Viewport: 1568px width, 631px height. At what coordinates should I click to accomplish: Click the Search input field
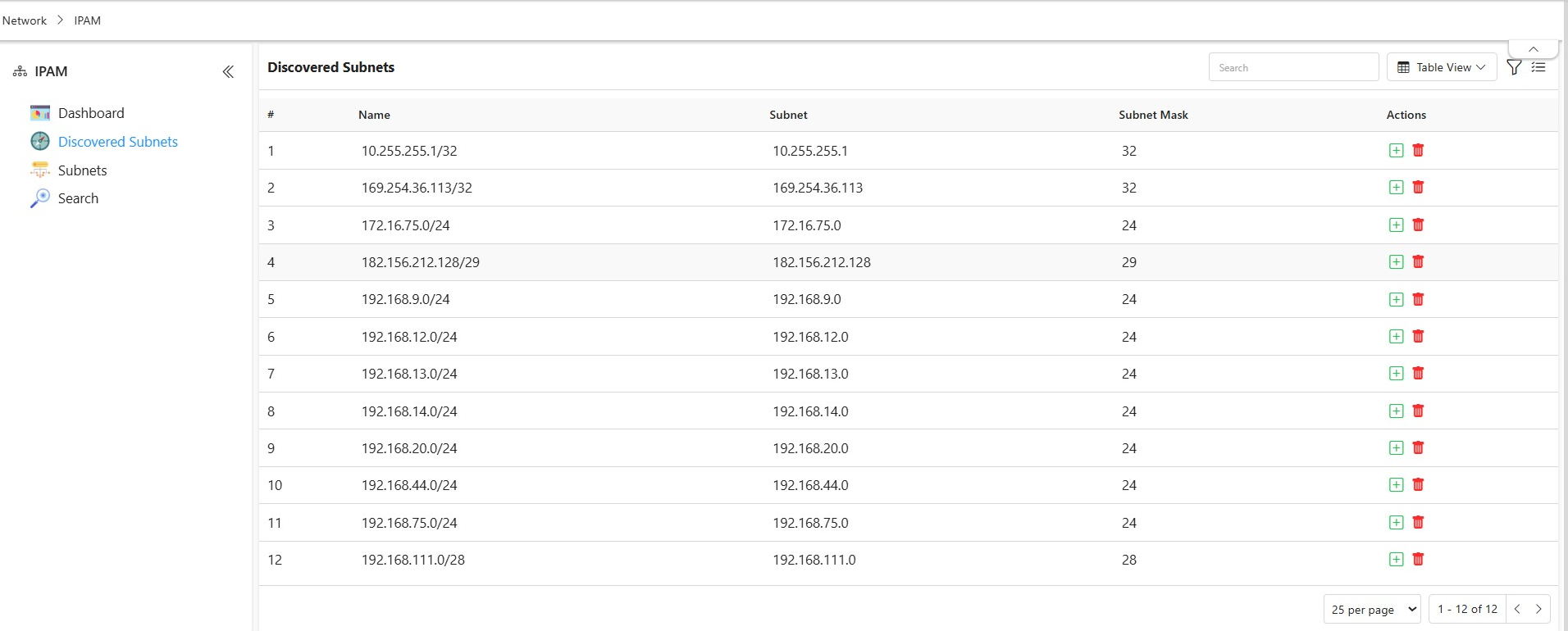[1292, 68]
